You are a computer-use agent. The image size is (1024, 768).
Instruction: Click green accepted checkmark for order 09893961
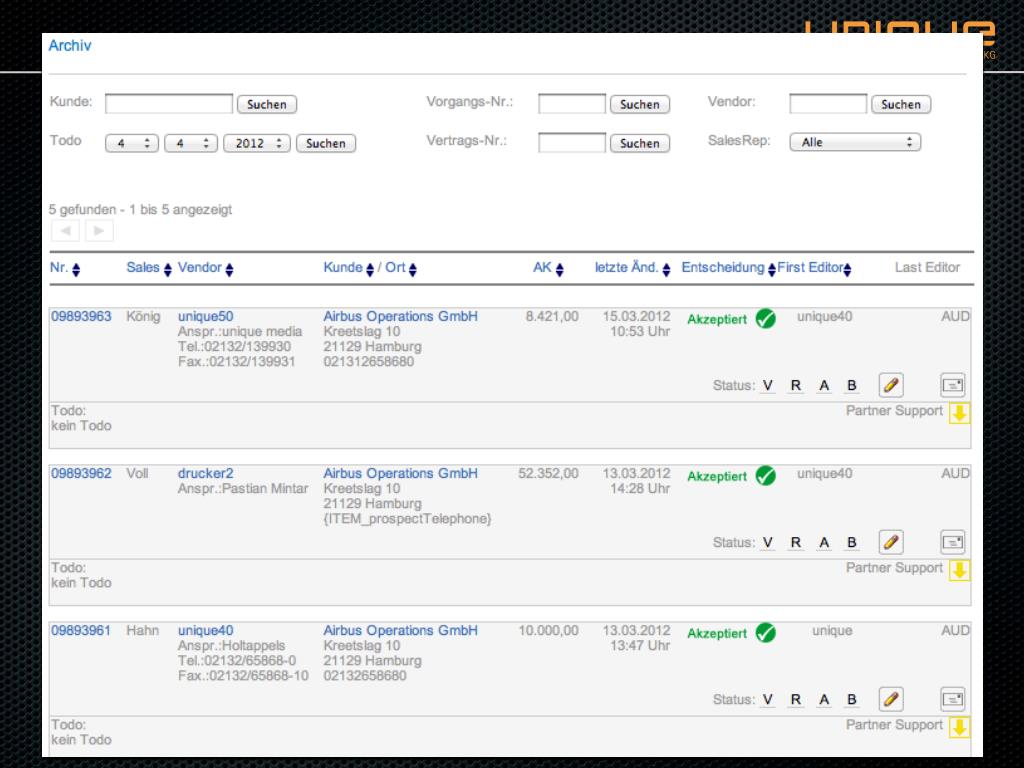tap(765, 633)
